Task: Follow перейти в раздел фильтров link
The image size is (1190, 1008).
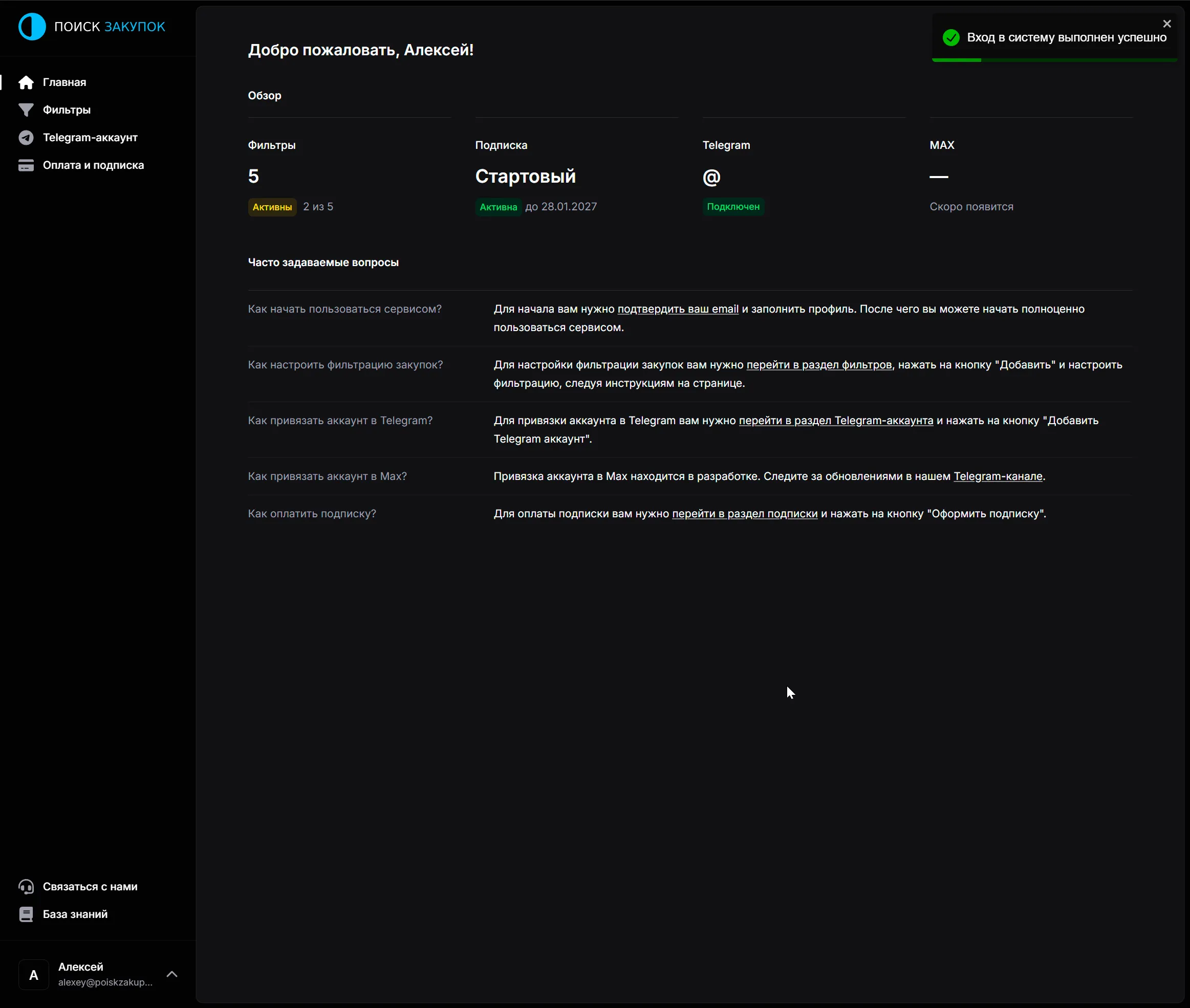Action: [818, 365]
